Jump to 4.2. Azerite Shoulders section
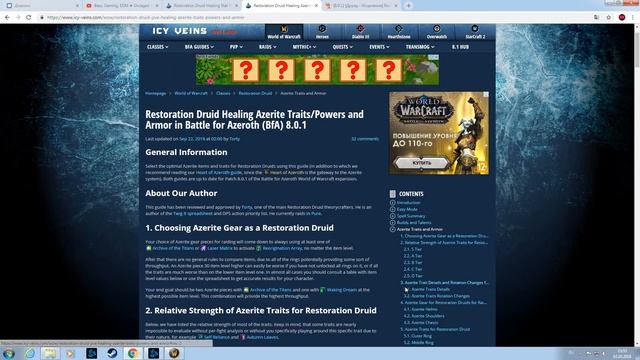640x360 pixels. point(424,316)
